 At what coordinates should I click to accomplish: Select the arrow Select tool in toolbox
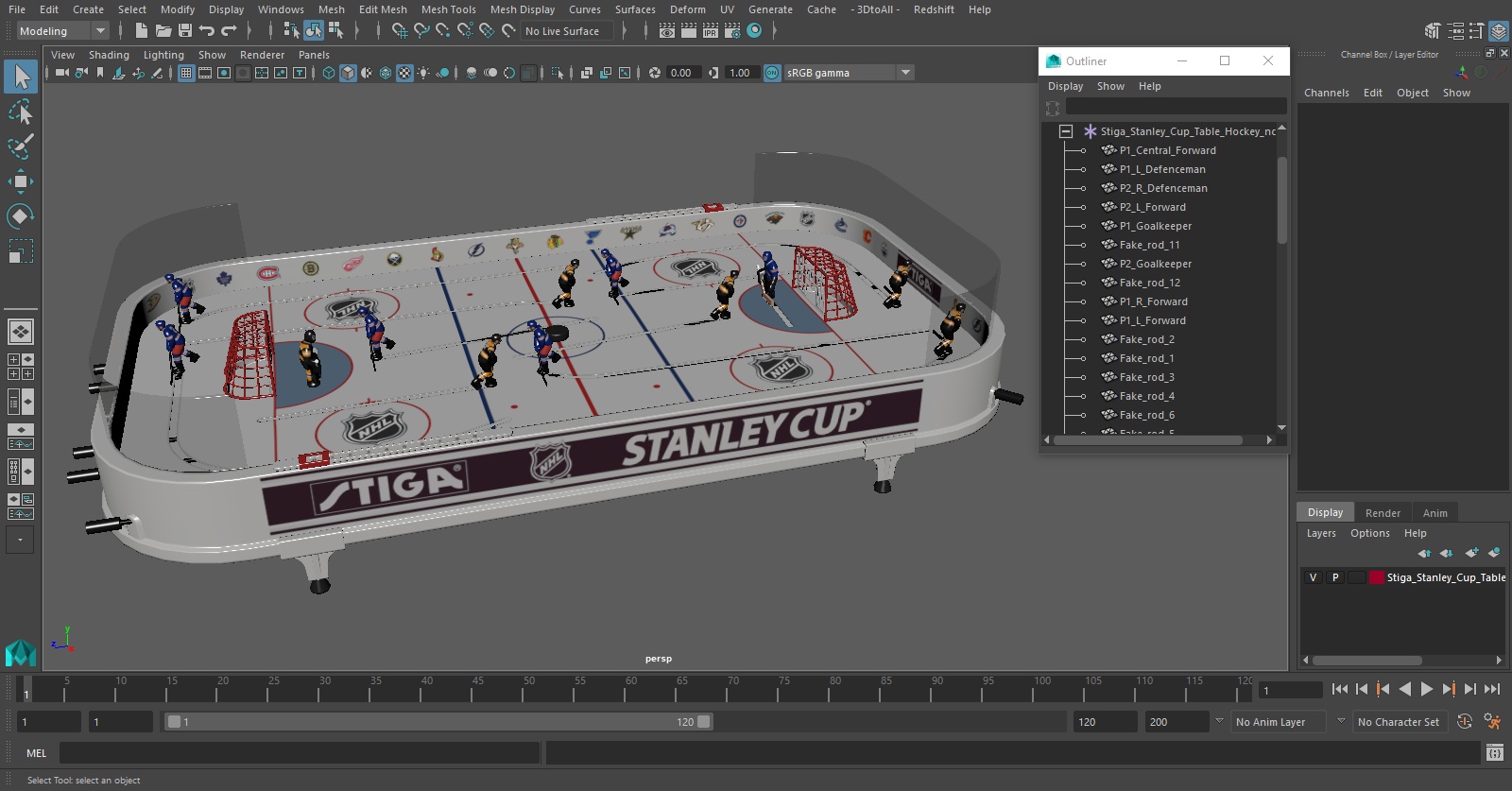click(x=21, y=77)
